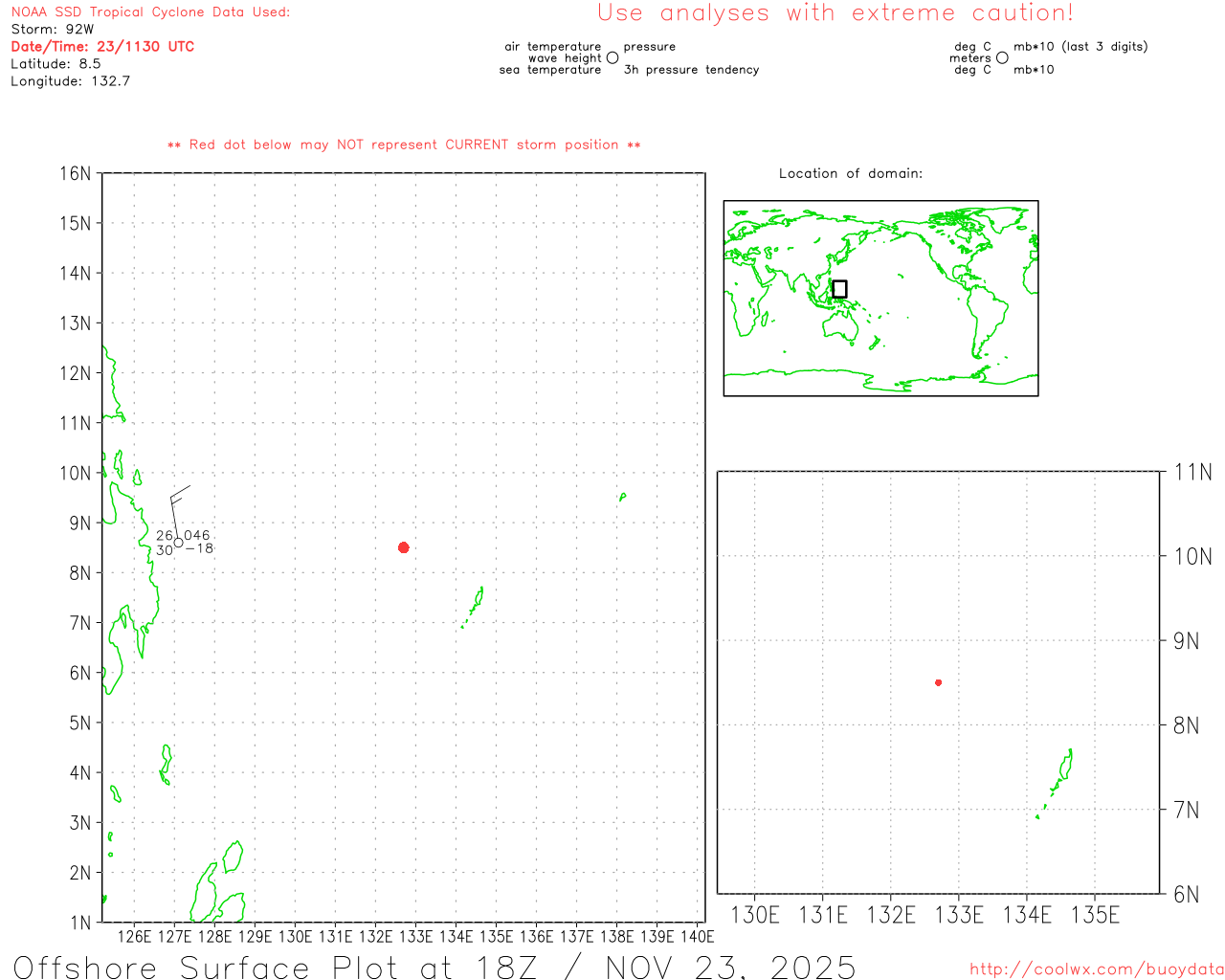Click the 140E longitude label on main map
The image size is (1225, 980).
697,937
